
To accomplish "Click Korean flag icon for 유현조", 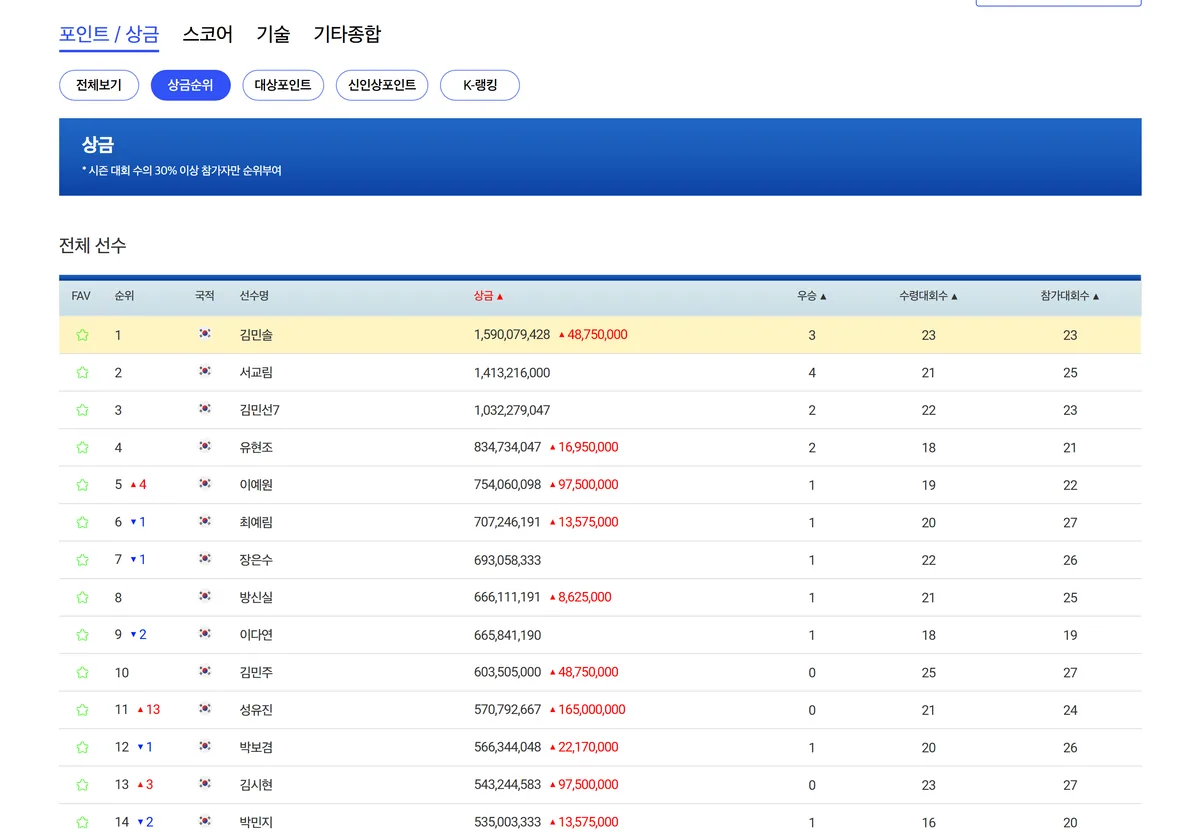I will pyautogui.click(x=205, y=446).
